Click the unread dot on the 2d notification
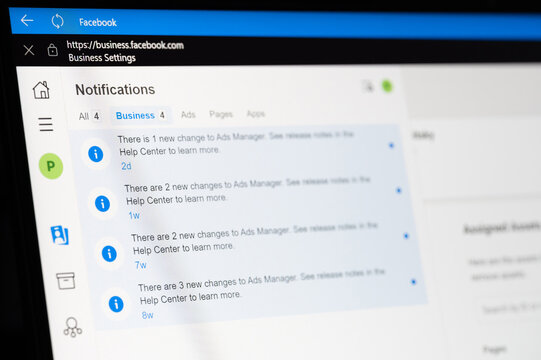 pos(391,145)
